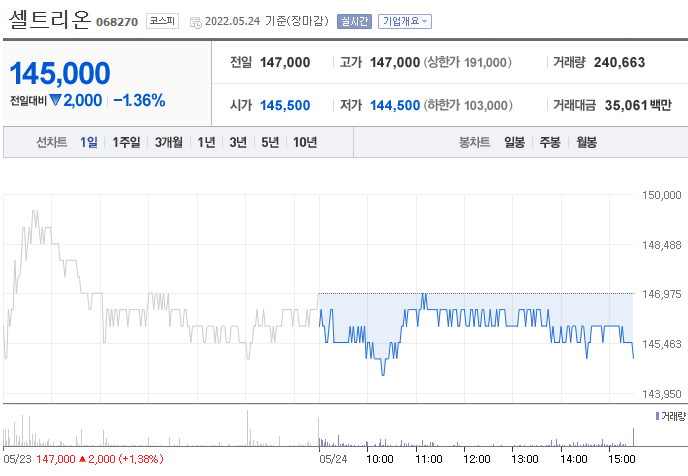Click the 코스피 market badge

162,21
